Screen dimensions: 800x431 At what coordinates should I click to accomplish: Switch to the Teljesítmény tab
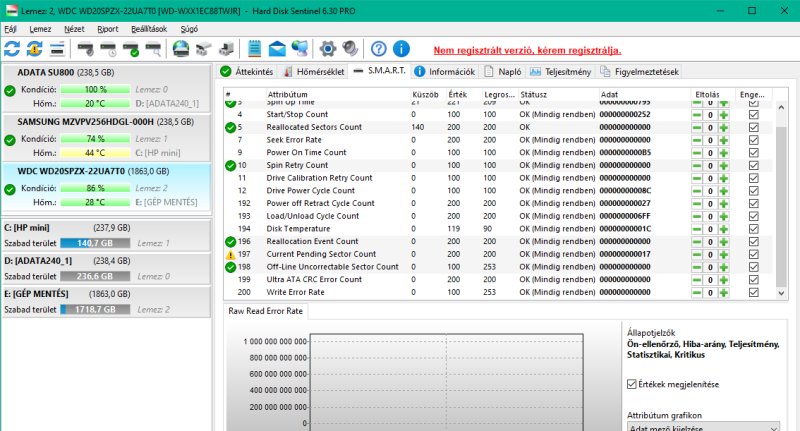tap(561, 71)
